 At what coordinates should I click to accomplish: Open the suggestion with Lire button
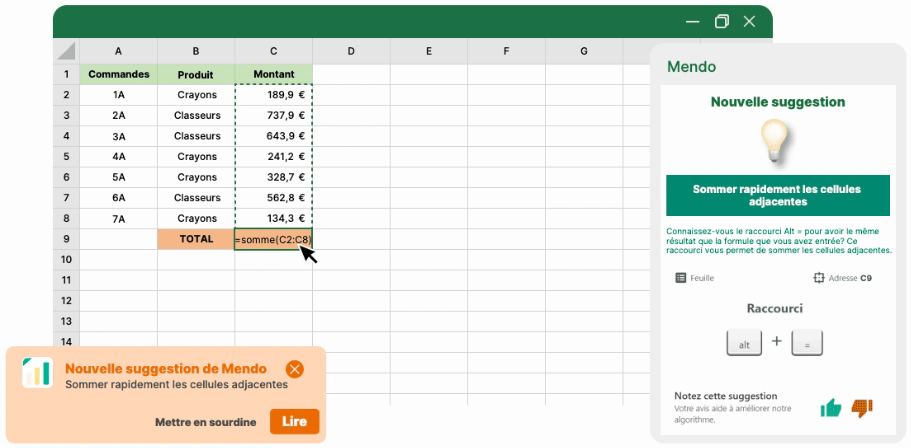[x=295, y=422]
